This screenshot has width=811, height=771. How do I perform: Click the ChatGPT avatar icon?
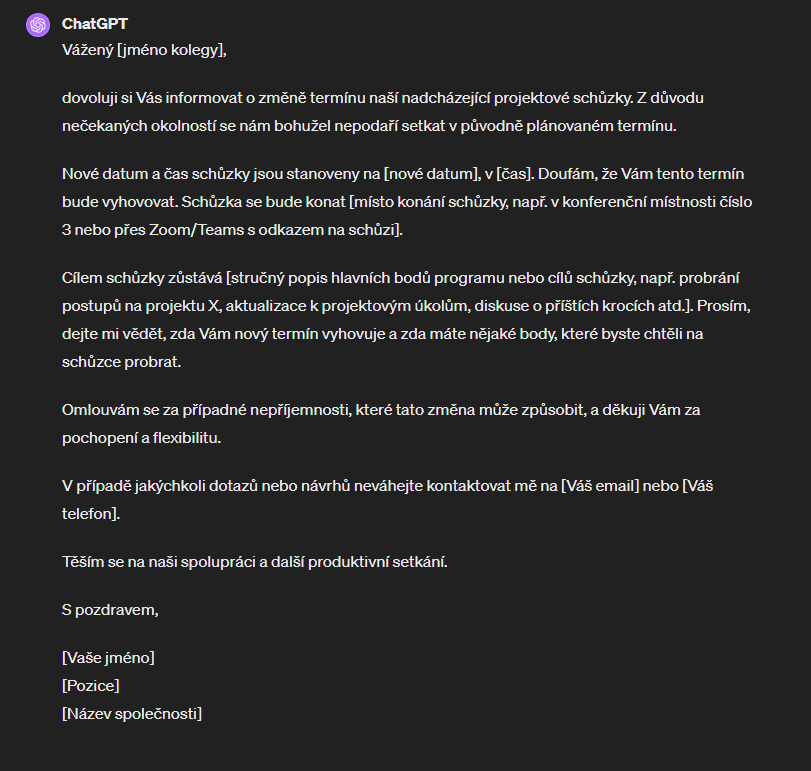pyautogui.click(x=37, y=24)
